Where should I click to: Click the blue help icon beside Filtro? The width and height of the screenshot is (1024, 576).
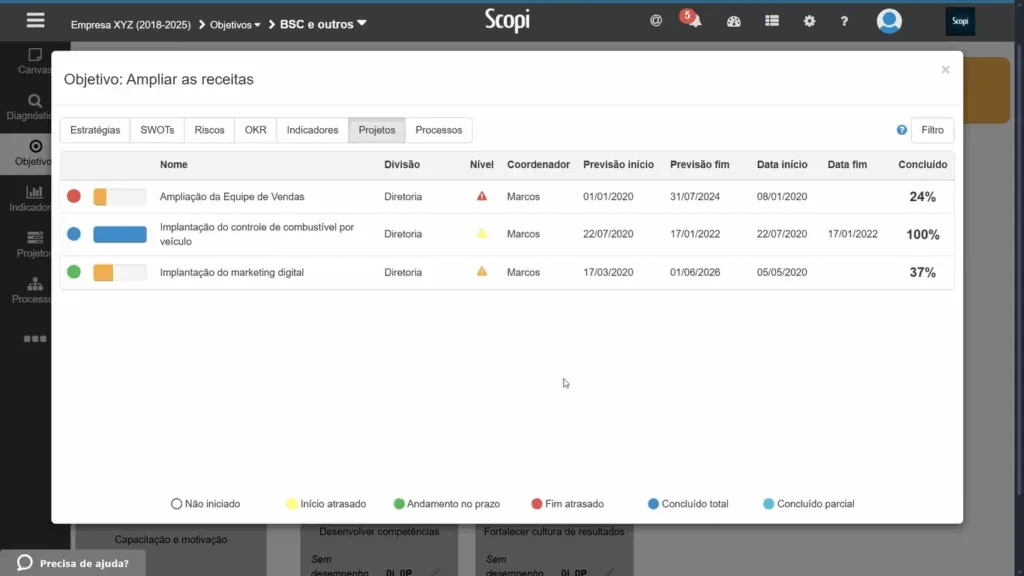pyautogui.click(x=901, y=130)
